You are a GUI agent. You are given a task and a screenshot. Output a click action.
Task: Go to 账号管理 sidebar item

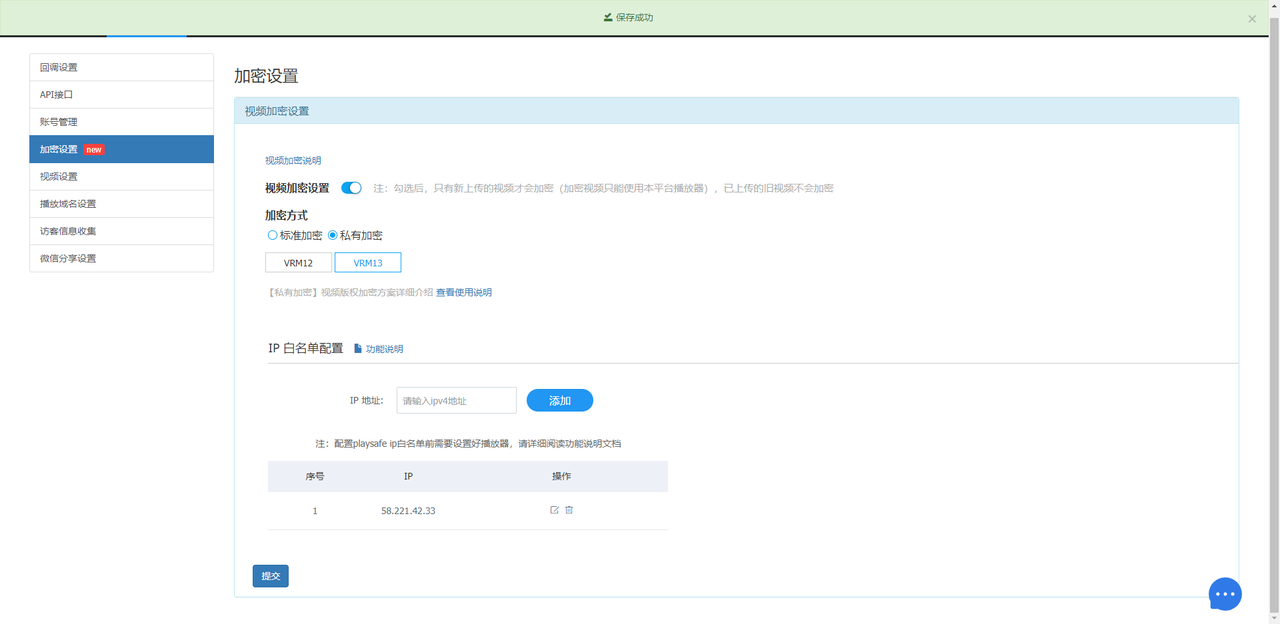point(121,122)
